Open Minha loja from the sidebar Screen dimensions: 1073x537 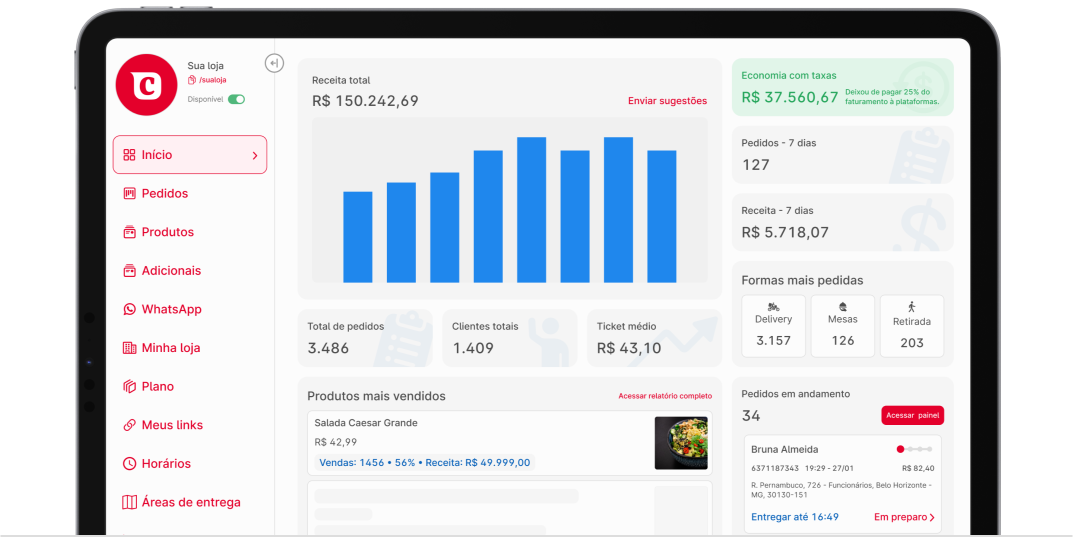tap(170, 348)
